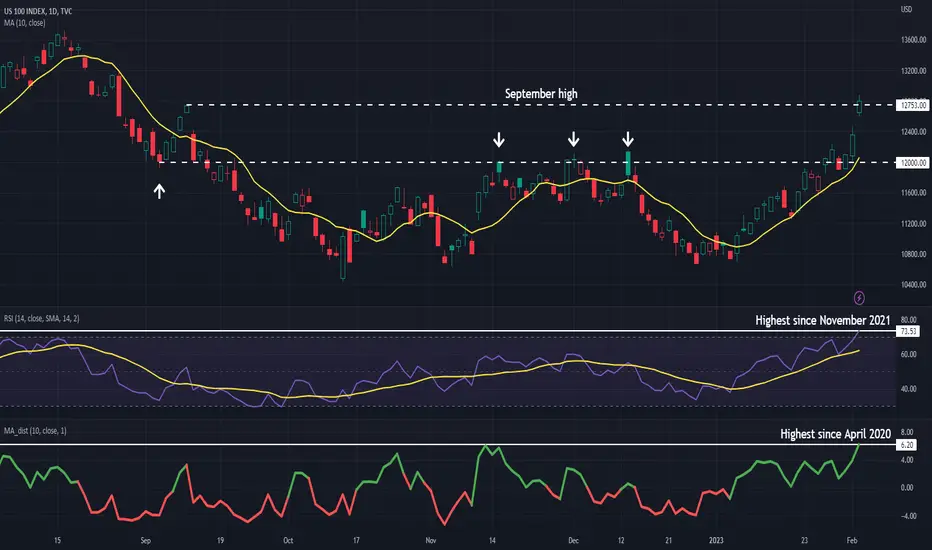Click the 8.00 MA_dist axis label
This screenshot has height=550, width=932.
coord(907,432)
